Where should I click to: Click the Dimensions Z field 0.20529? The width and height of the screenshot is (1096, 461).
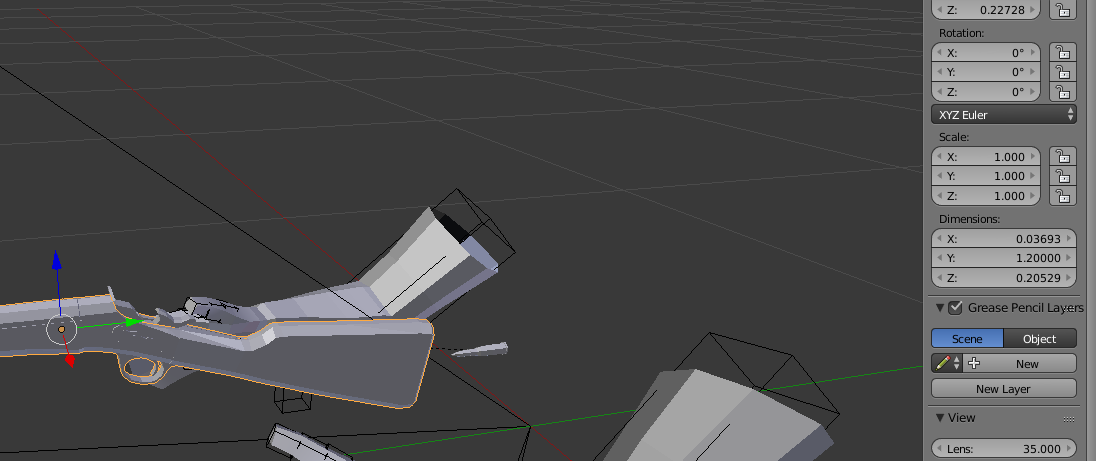[x=1004, y=277]
